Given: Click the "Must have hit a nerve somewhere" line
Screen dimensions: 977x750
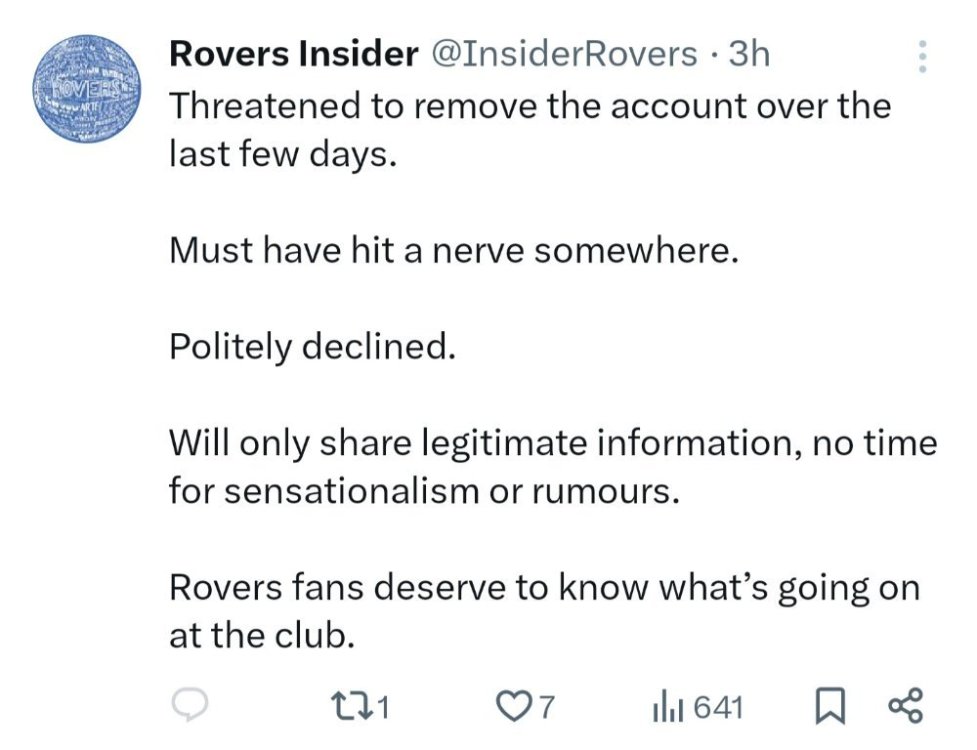Looking at the screenshot, I should [453, 250].
